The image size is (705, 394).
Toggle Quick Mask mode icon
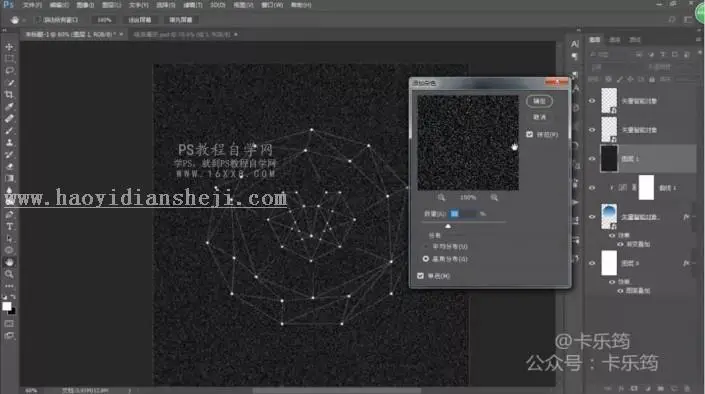tap(9, 323)
